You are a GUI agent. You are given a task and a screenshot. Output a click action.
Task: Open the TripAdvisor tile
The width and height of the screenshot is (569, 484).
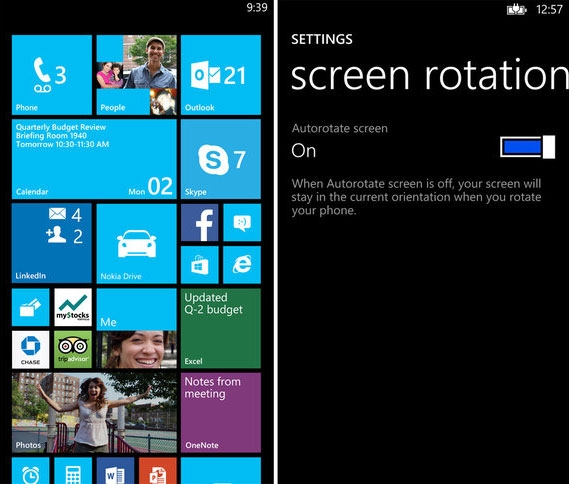click(73, 349)
